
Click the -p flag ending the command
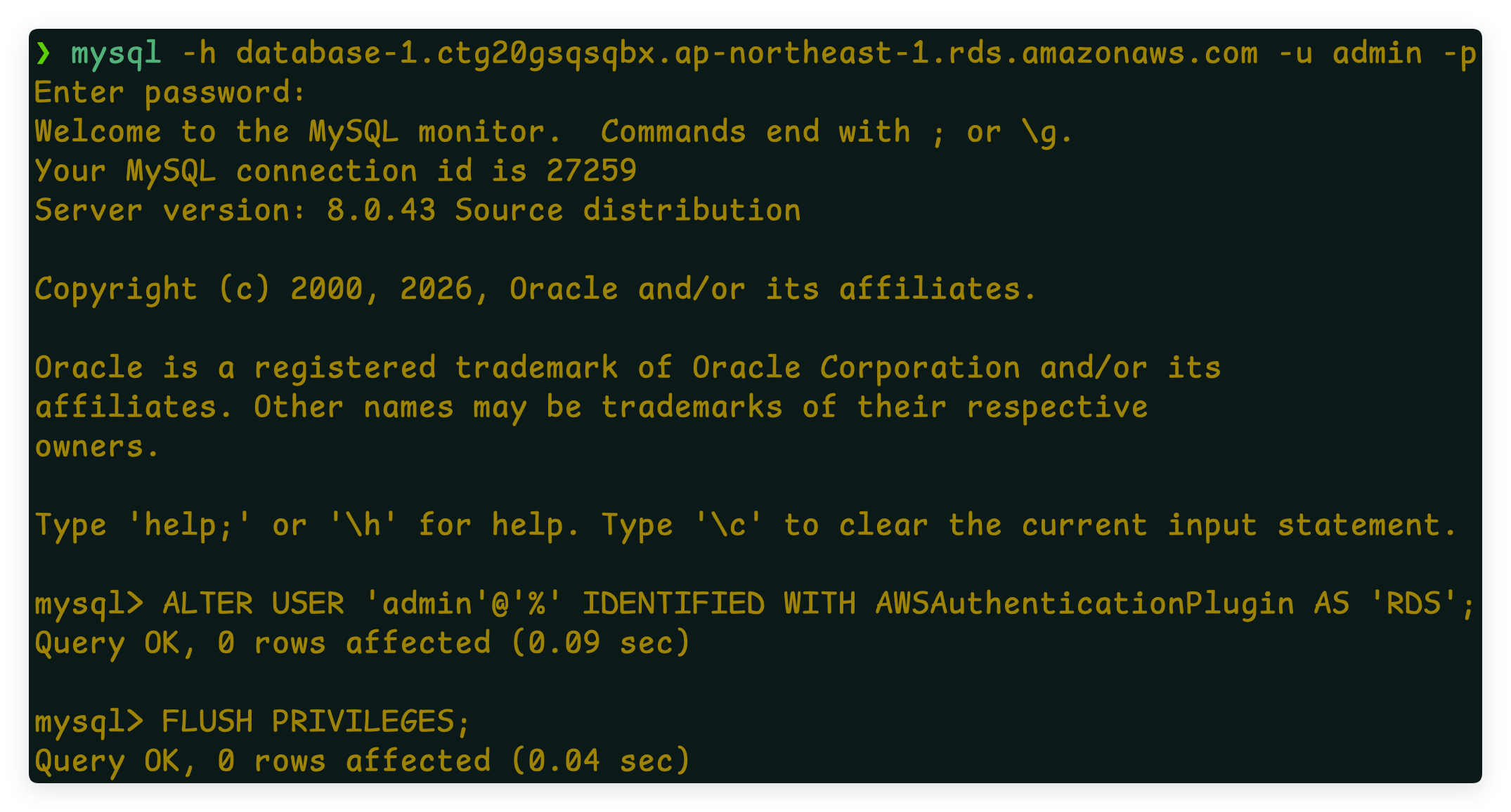point(1459,53)
